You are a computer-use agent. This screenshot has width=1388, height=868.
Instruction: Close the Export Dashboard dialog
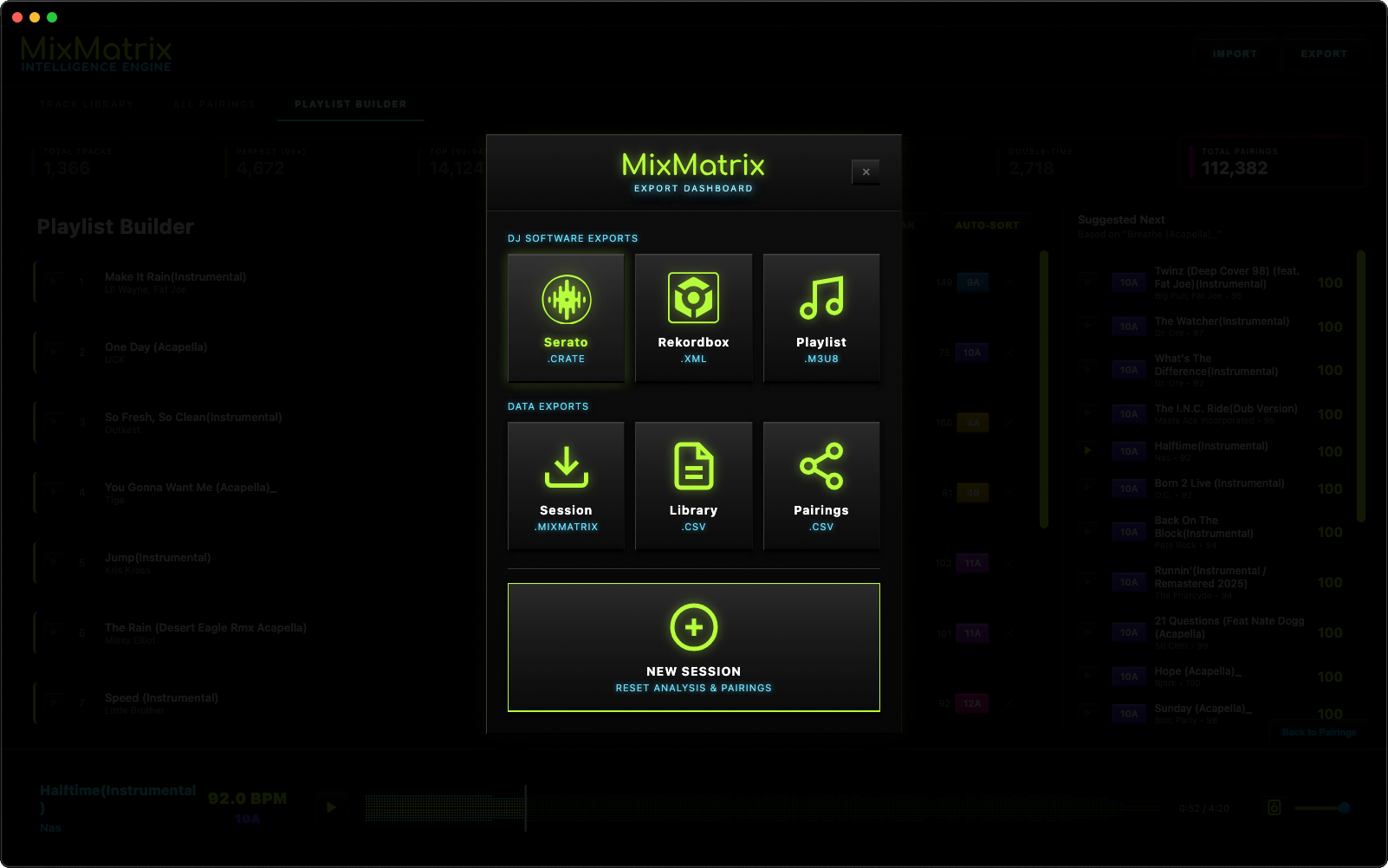[x=866, y=172]
